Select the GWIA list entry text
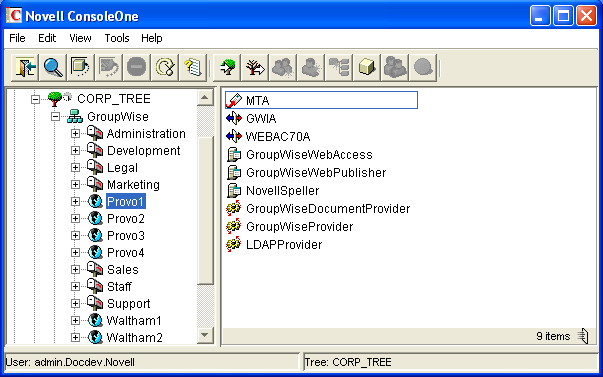Viewport: 603px width, 377px height. pos(261,118)
